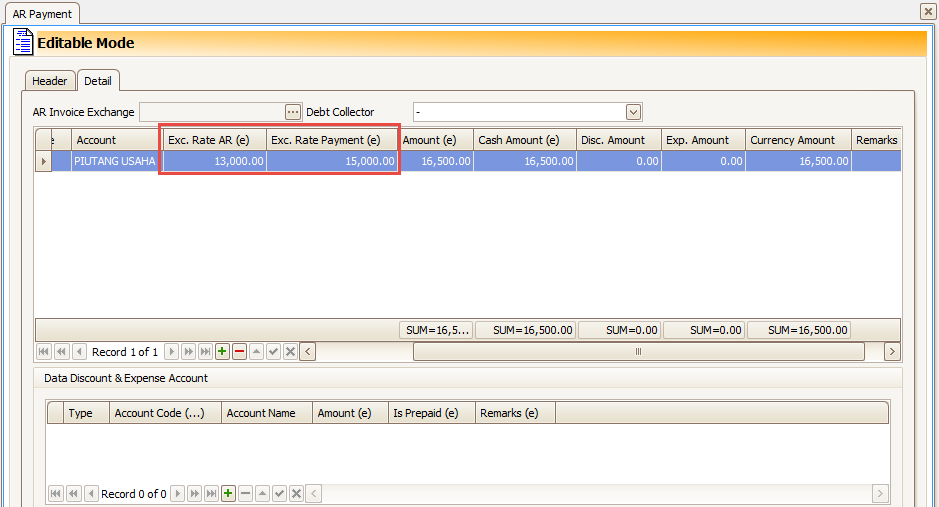The width and height of the screenshot is (939, 507).
Task: Sort by the Account column header
Action: [x=115, y=140]
